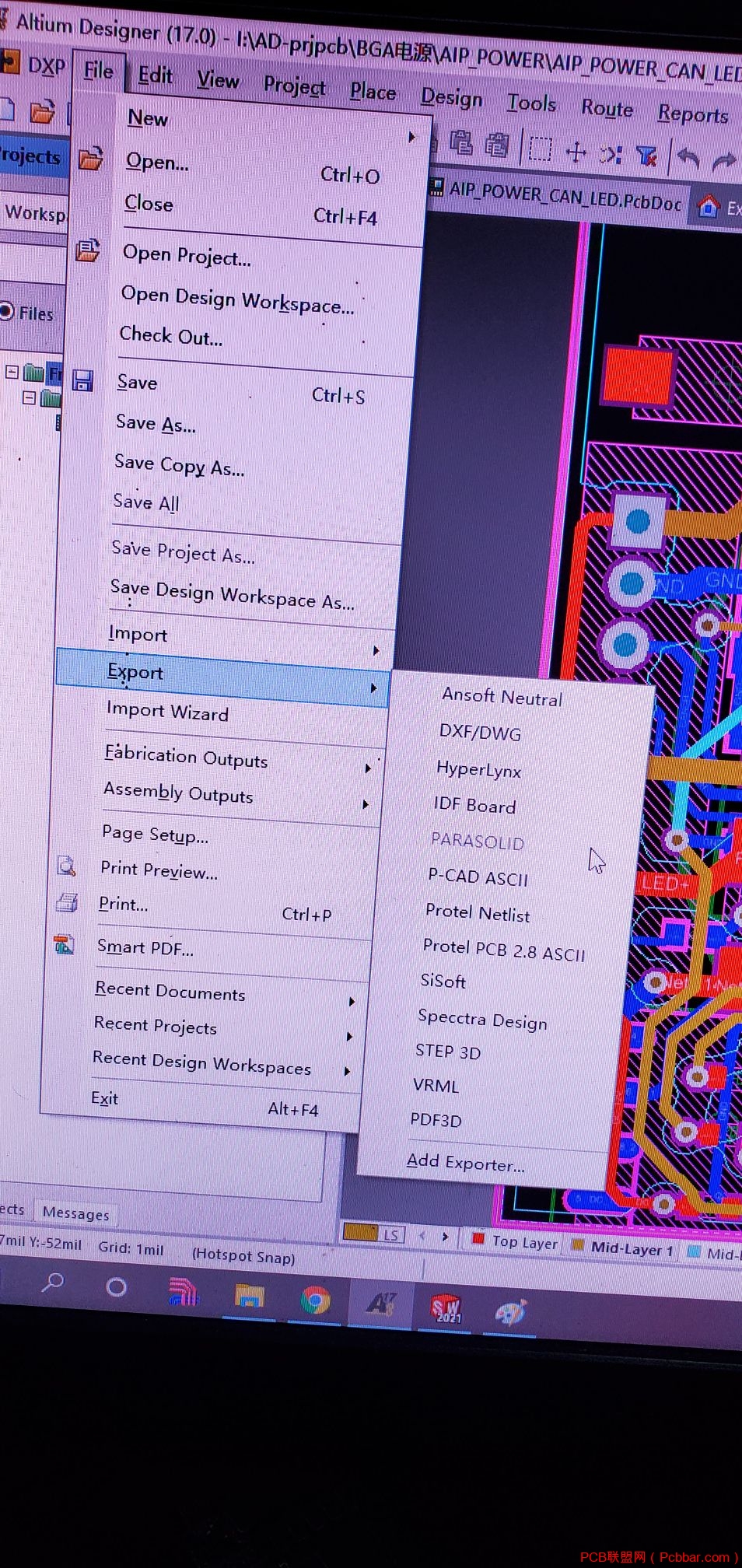The width and height of the screenshot is (742, 1568).
Task: Click the Move Selection cross icon
Action: click(x=576, y=151)
